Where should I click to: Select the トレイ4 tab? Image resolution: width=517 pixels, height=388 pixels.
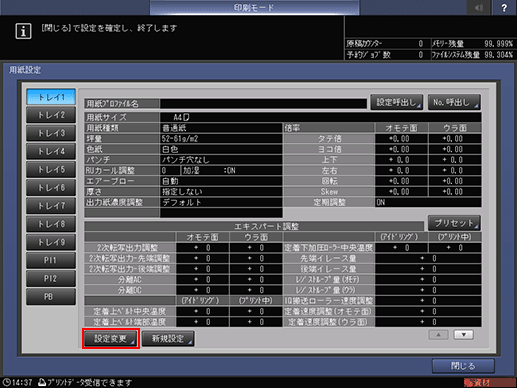point(51,151)
